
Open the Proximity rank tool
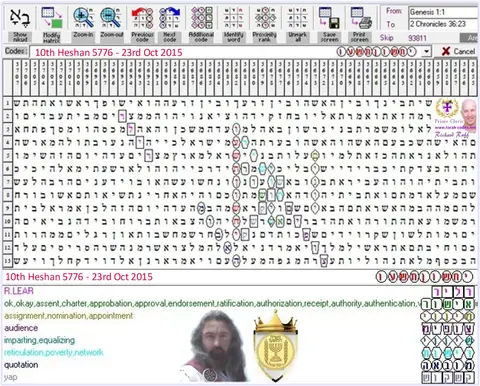tap(265, 24)
